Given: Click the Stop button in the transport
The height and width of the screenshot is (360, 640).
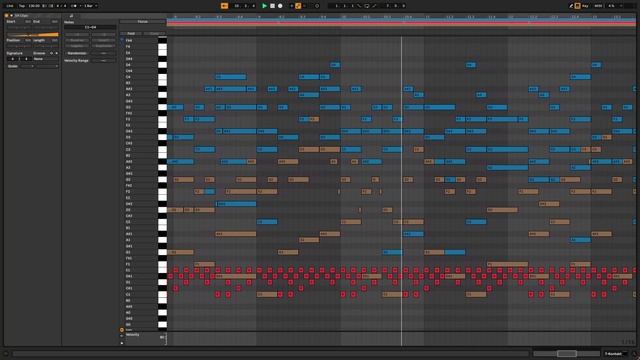Looking at the screenshot, I should (x=272, y=6).
